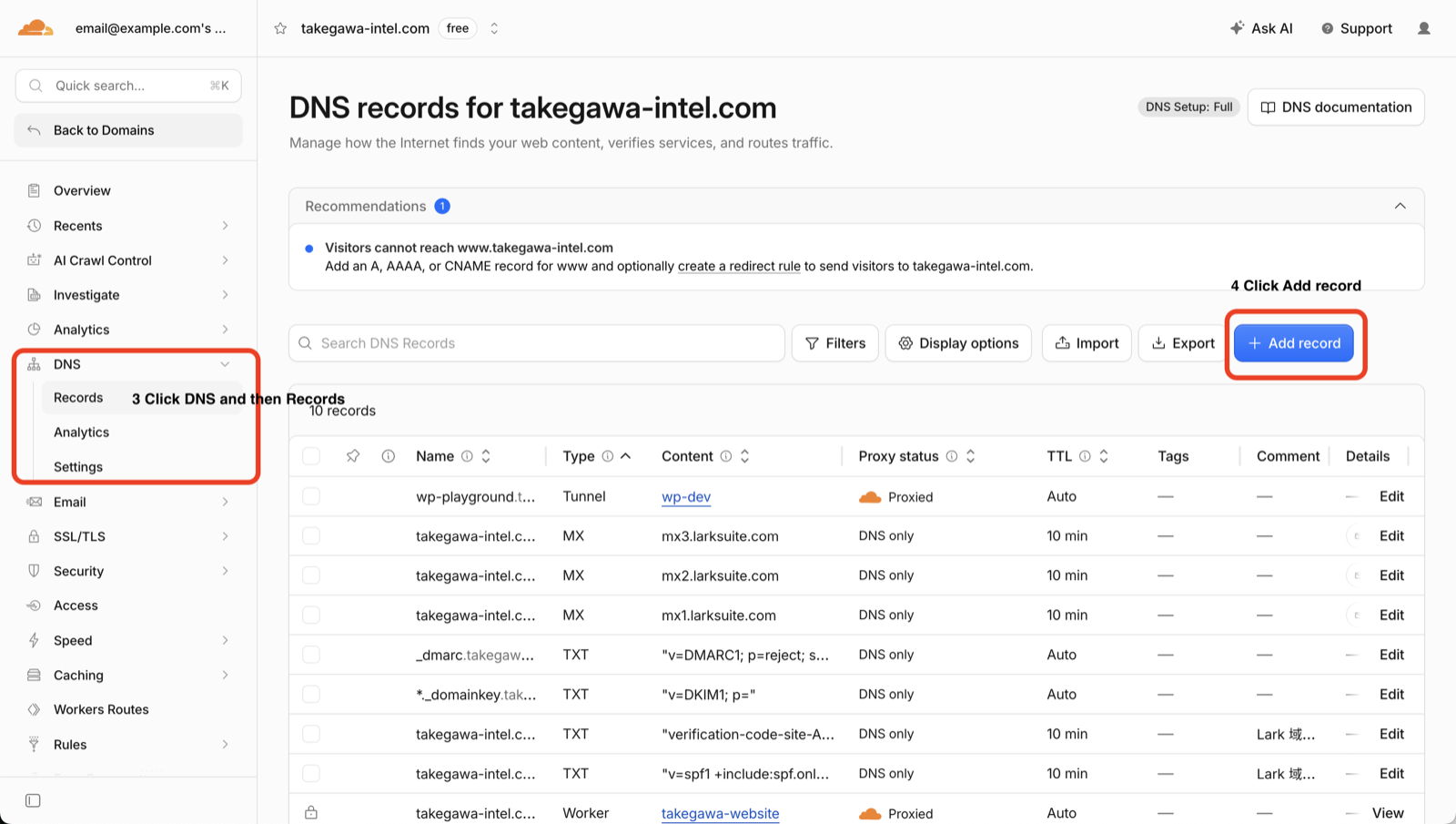The height and width of the screenshot is (824, 1456).
Task: Focus the Quick search box
Action: click(128, 86)
